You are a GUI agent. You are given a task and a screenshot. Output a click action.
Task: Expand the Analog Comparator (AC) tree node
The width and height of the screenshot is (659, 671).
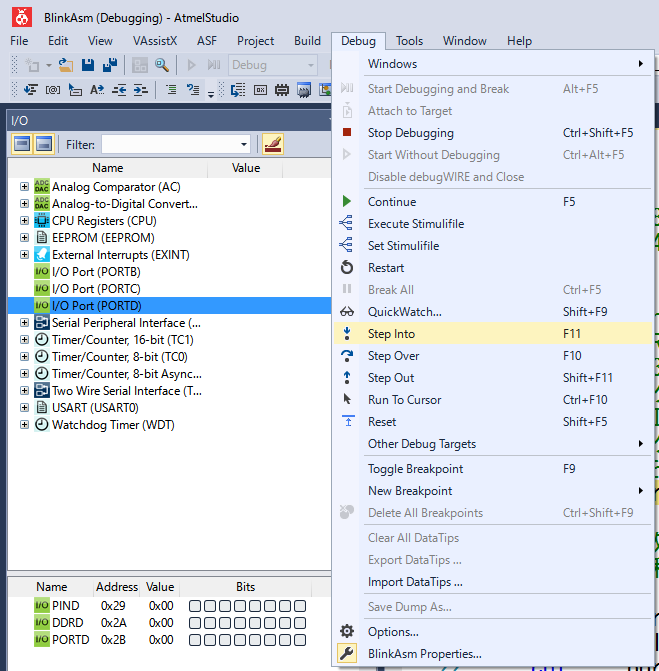[x=24, y=187]
